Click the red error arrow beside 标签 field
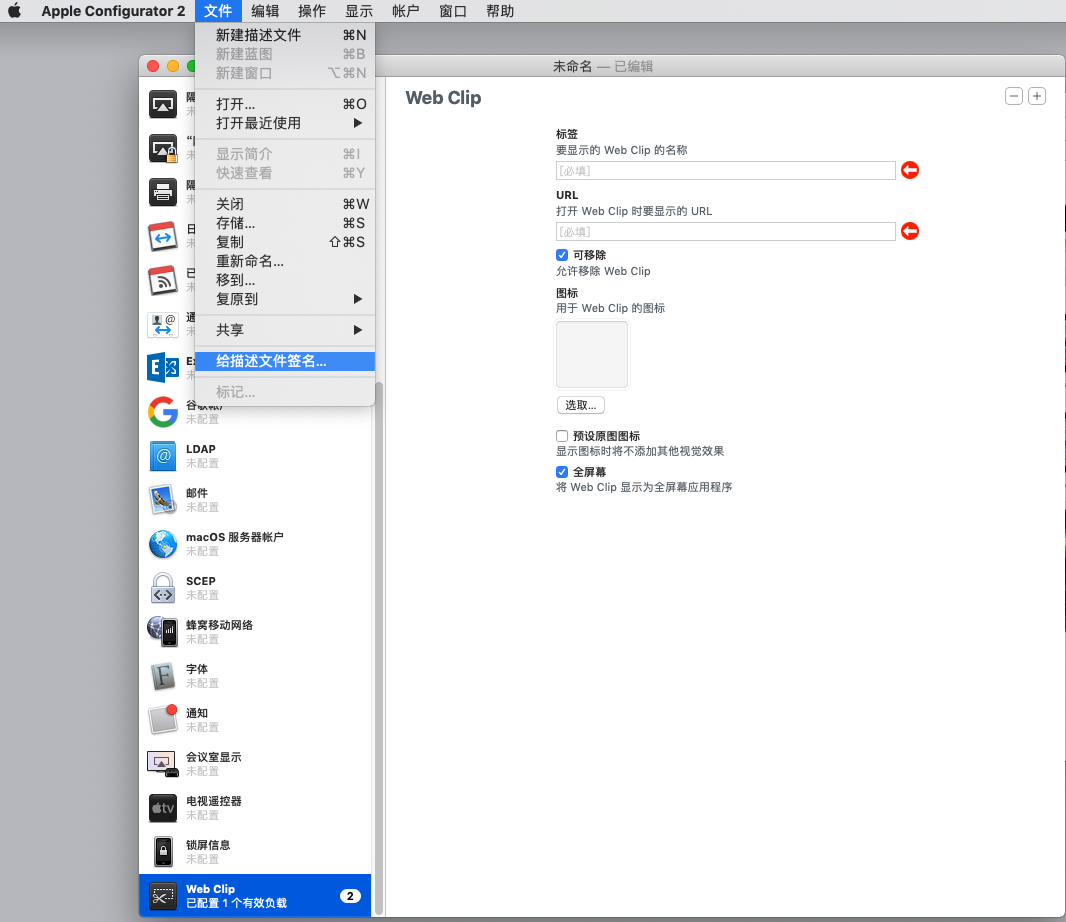The height and width of the screenshot is (922, 1066). pos(910,170)
